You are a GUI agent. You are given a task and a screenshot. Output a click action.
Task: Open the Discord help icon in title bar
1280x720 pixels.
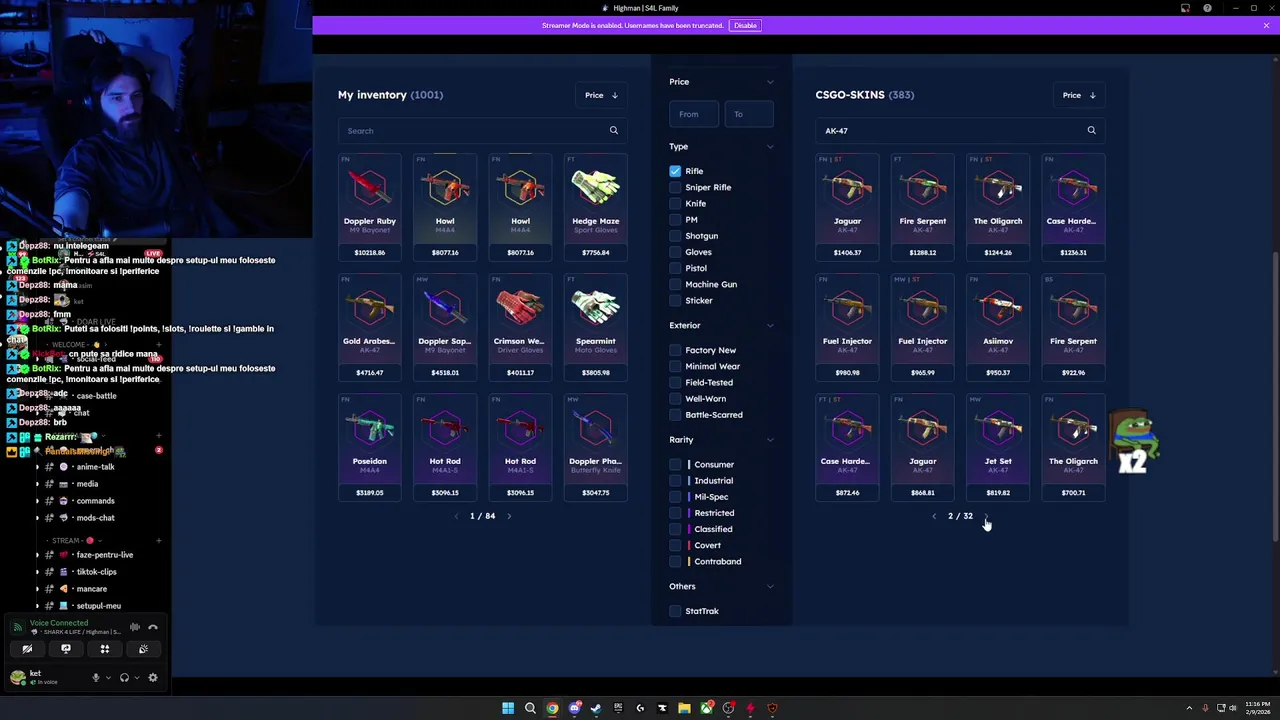point(1207,8)
